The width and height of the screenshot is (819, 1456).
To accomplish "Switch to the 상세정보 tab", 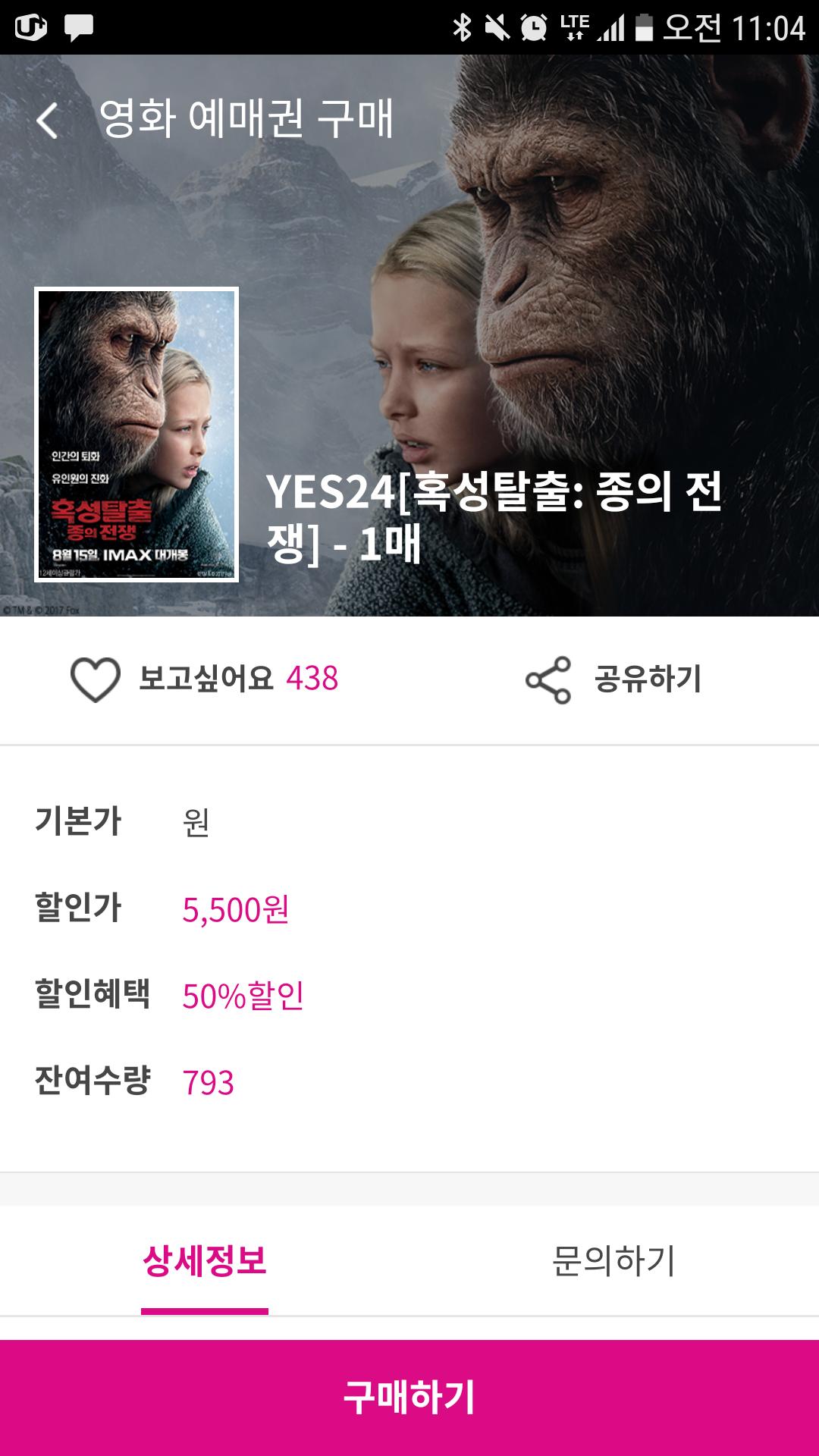I will point(205,1260).
